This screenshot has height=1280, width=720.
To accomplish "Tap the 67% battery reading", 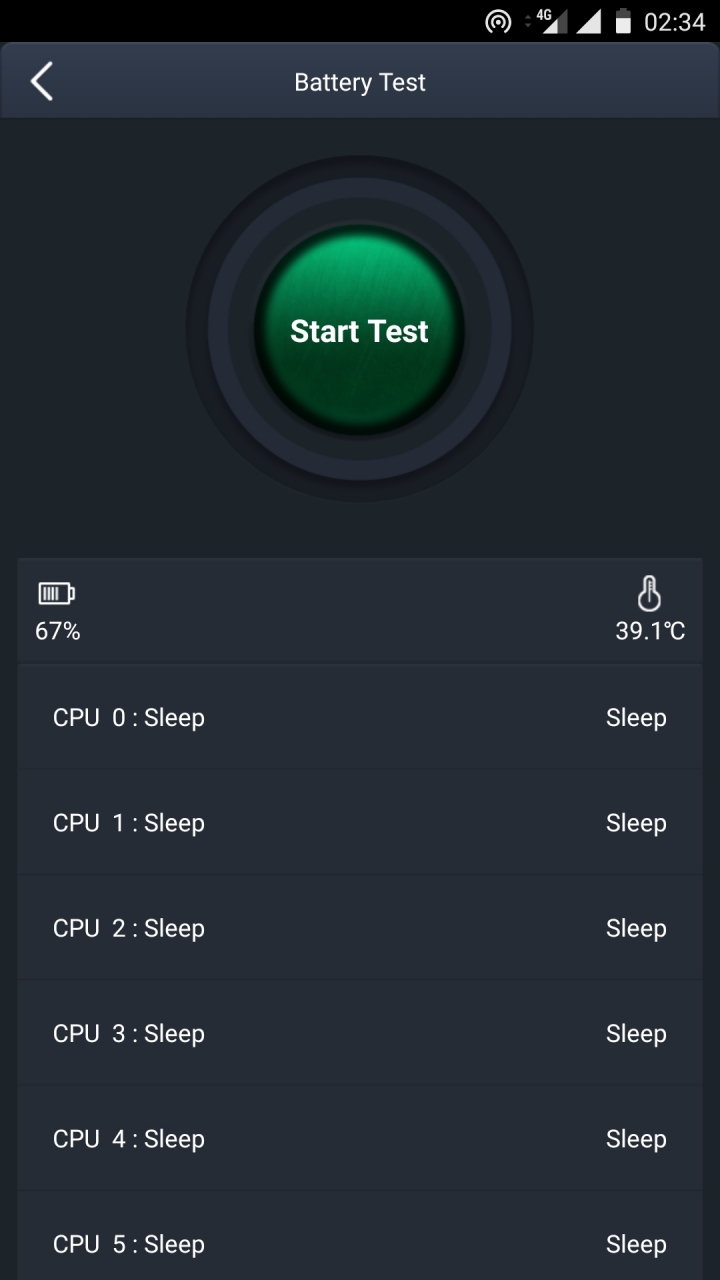I will click(58, 631).
